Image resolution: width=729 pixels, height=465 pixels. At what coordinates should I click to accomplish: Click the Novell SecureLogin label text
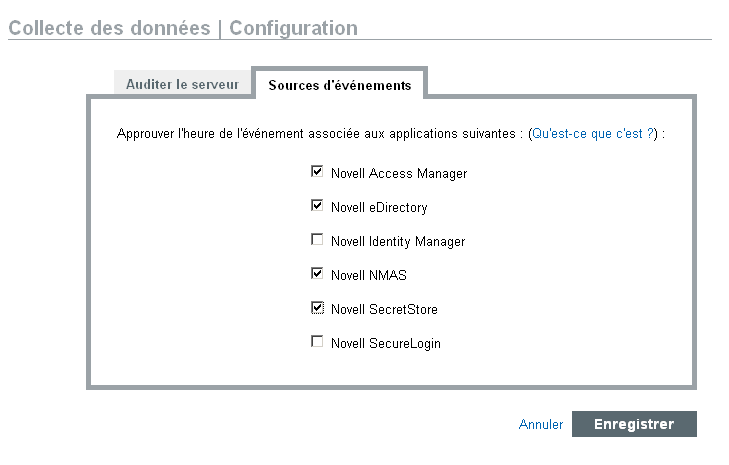click(385, 343)
